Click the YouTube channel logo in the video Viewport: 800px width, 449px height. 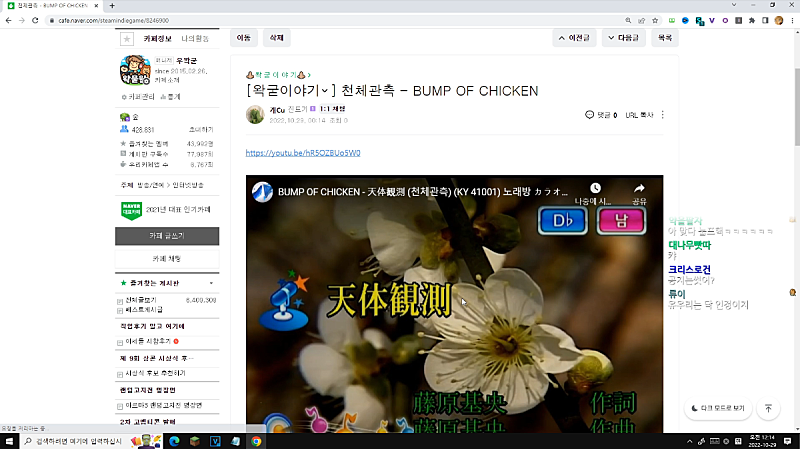click(x=262, y=192)
